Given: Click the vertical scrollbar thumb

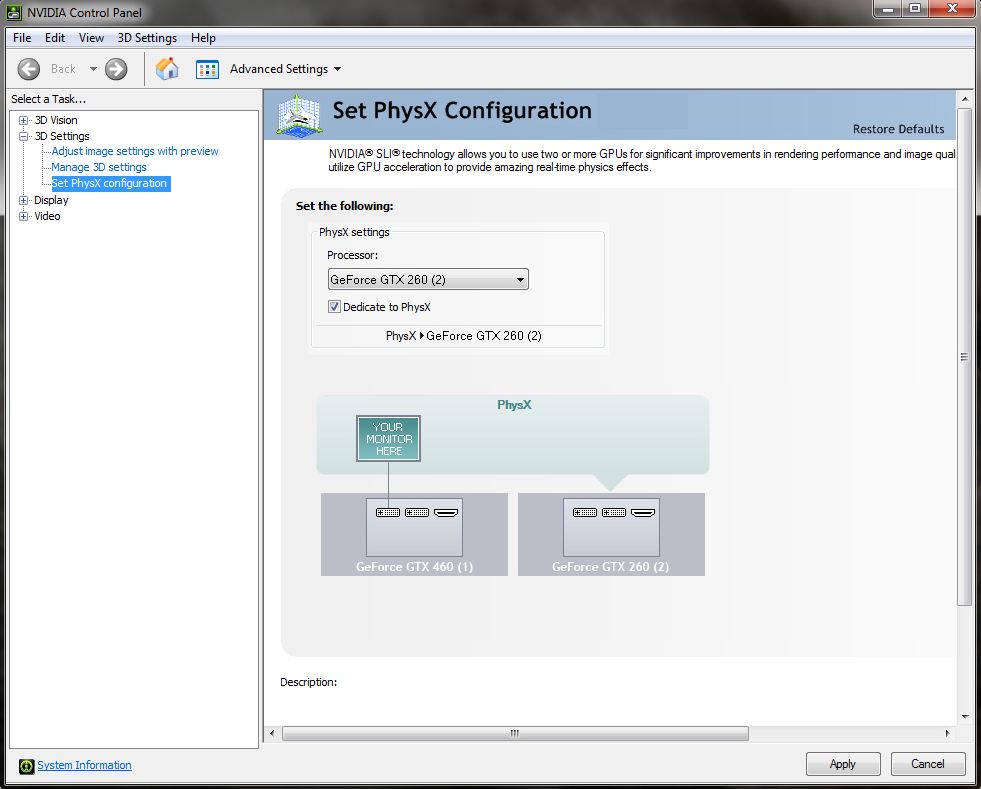Looking at the screenshot, I should (964, 357).
